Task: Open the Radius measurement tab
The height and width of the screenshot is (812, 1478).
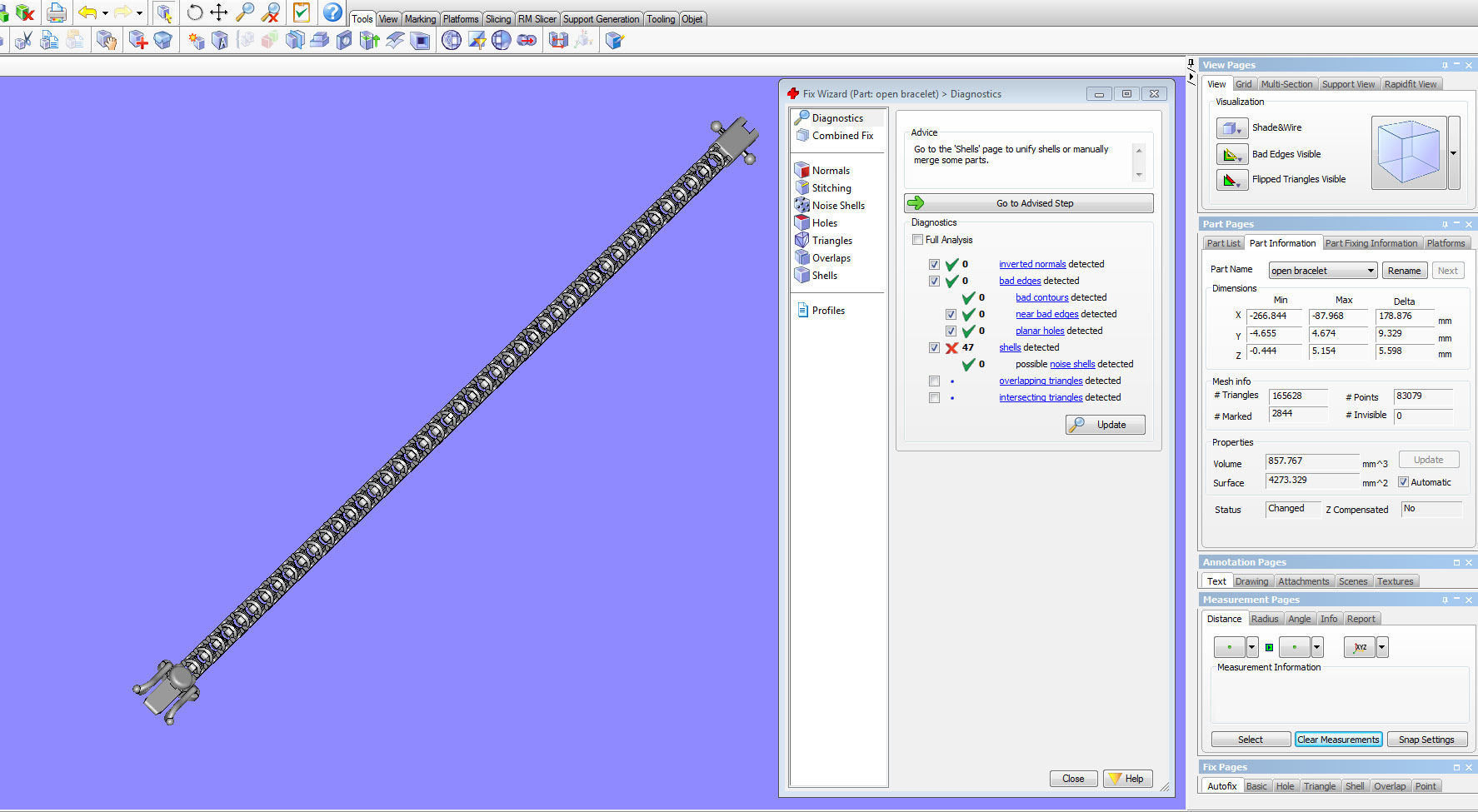Action: tap(1265, 619)
